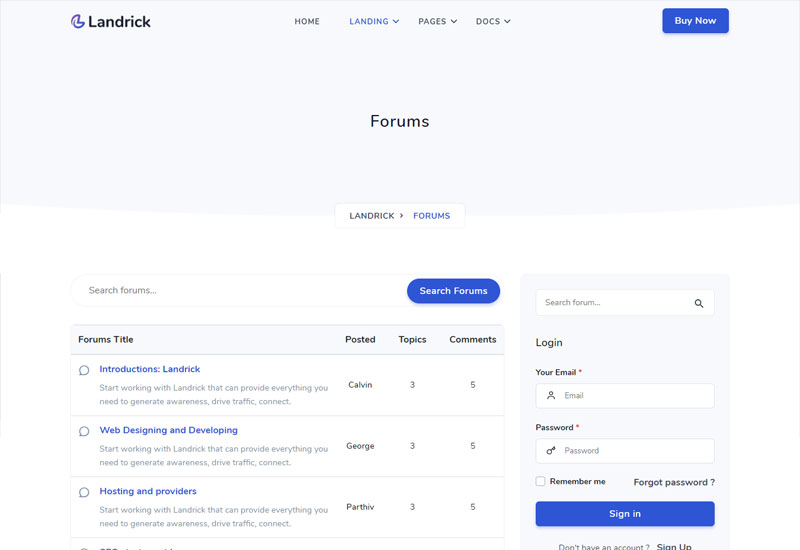Click the breadcrumb chevron separator arrow
Viewport: 800px width, 550px height.
(x=402, y=216)
